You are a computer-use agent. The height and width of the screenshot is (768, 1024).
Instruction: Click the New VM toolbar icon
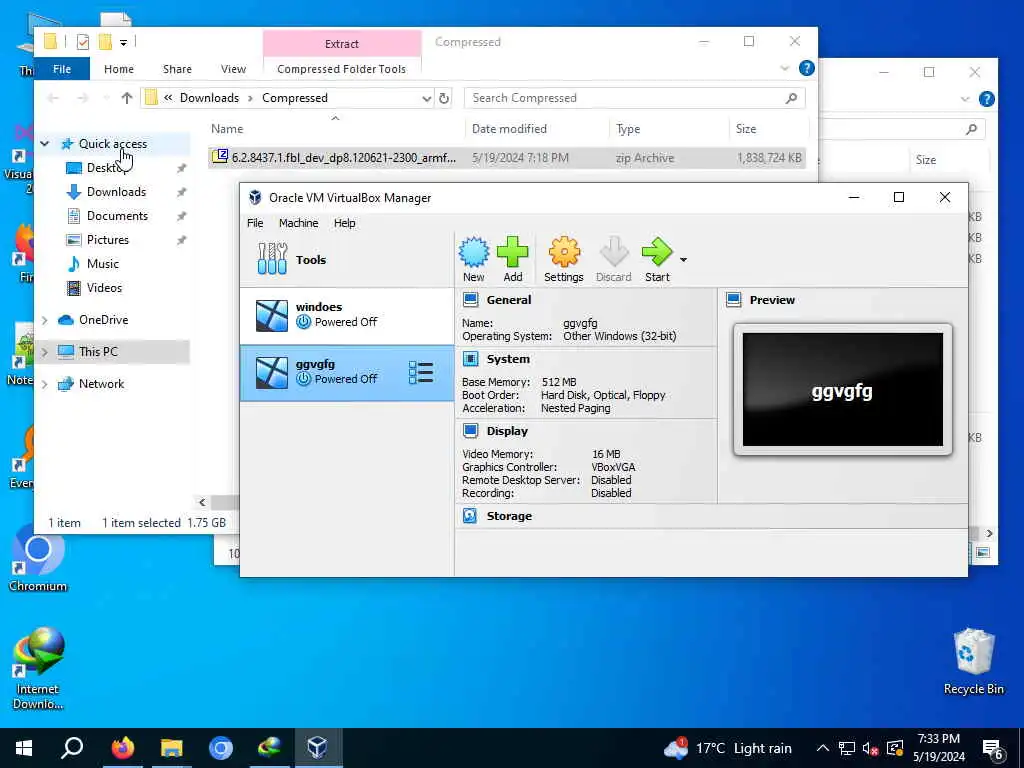click(x=473, y=259)
